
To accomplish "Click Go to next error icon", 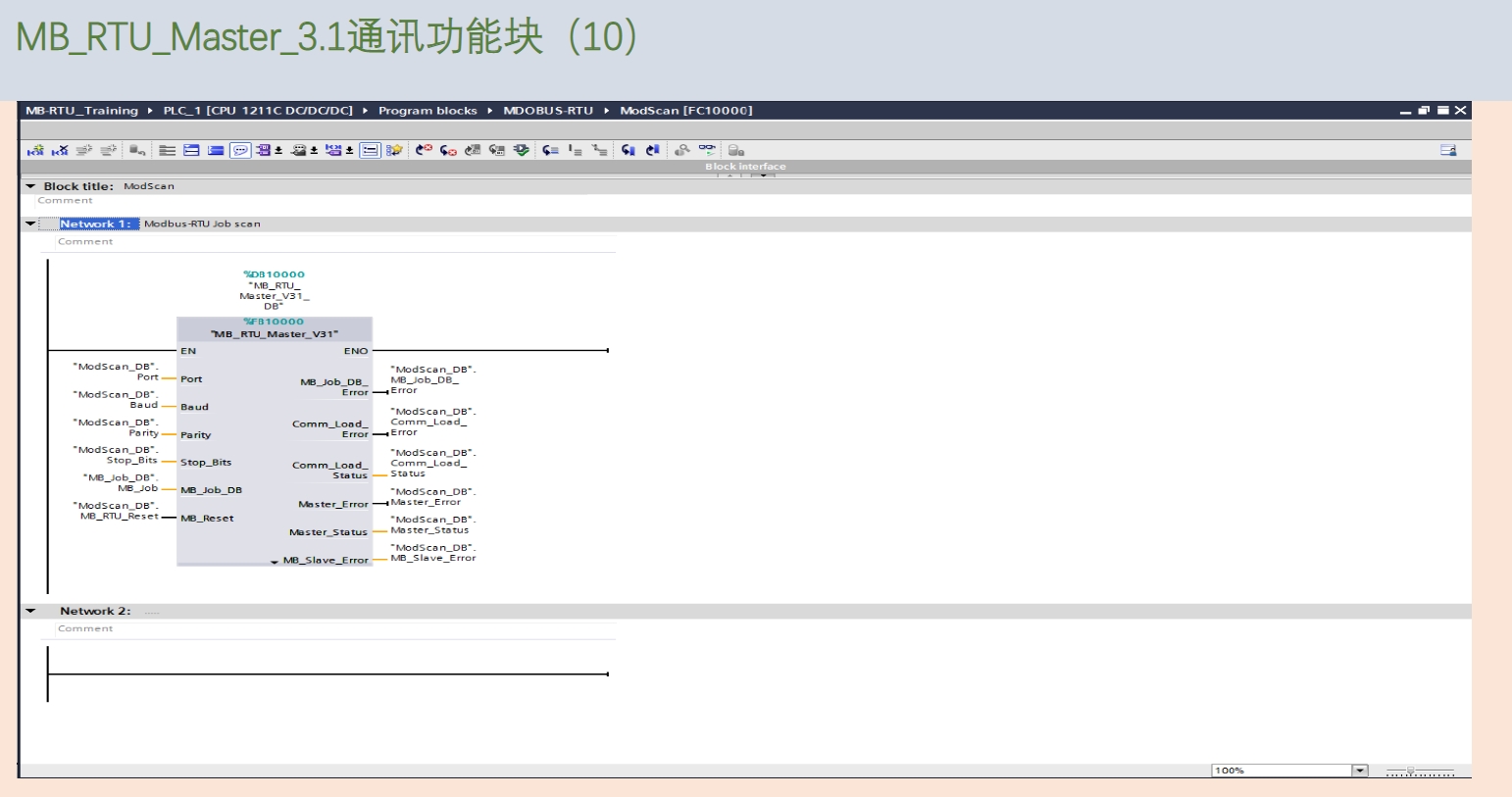I will click(x=424, y=150).
